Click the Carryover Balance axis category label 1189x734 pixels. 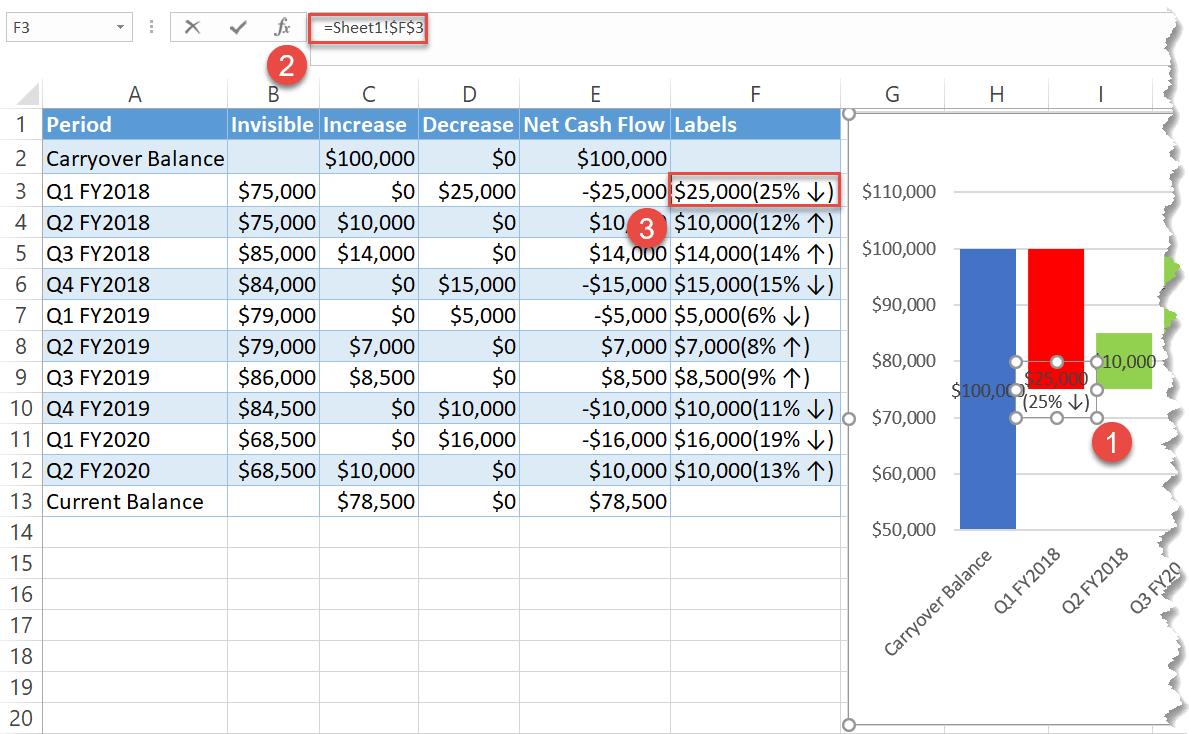pos(939,602)
